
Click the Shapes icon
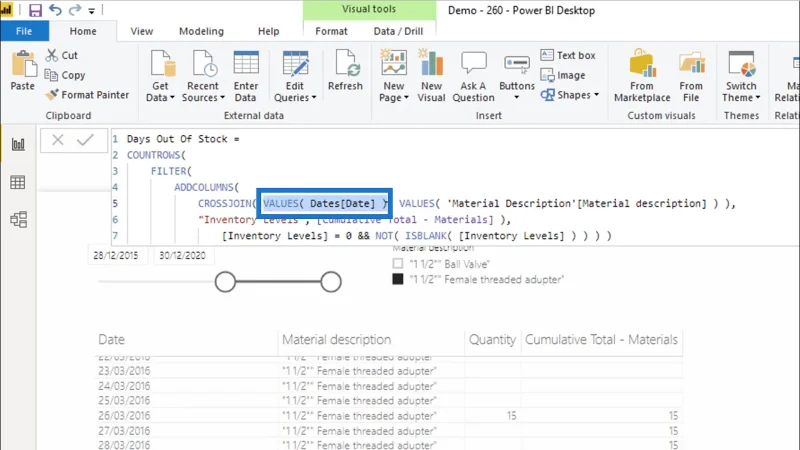pos(547,95)
